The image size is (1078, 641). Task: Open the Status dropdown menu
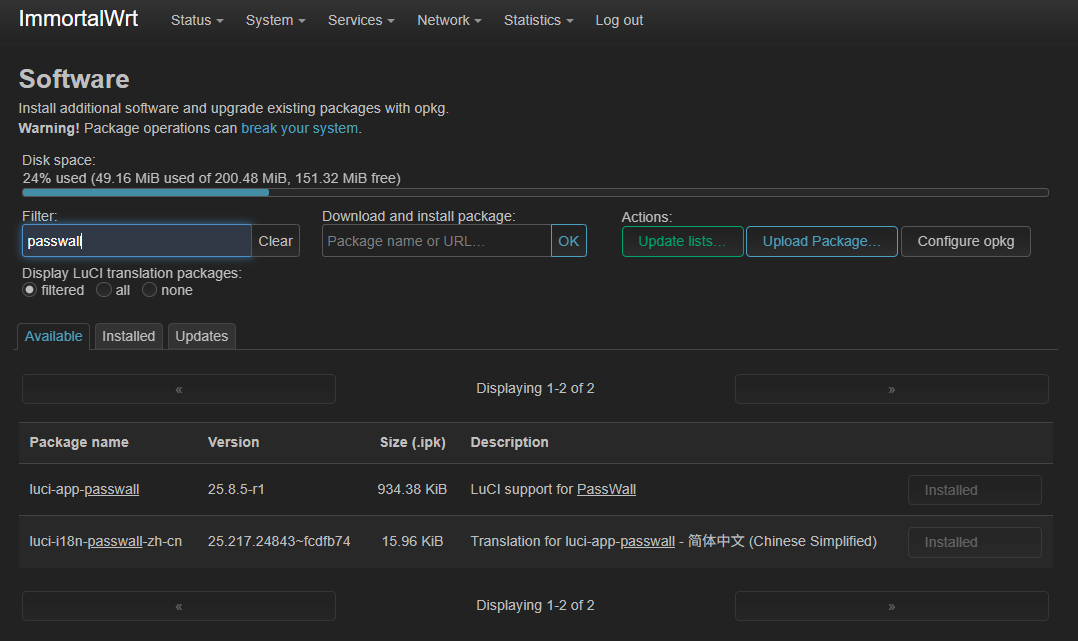(196, 20)
